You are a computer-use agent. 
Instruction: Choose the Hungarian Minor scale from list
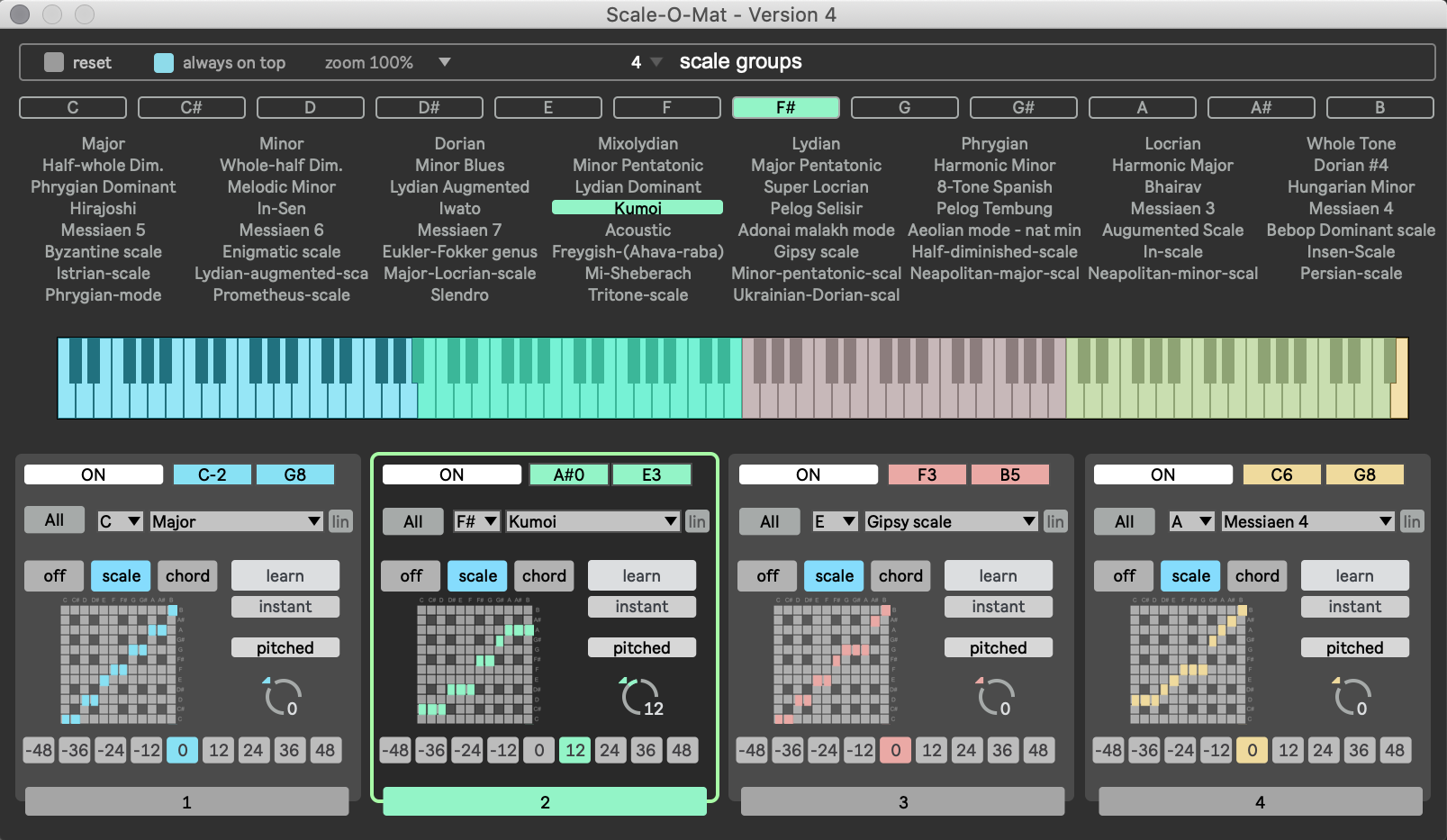(x=1351, y=186)
